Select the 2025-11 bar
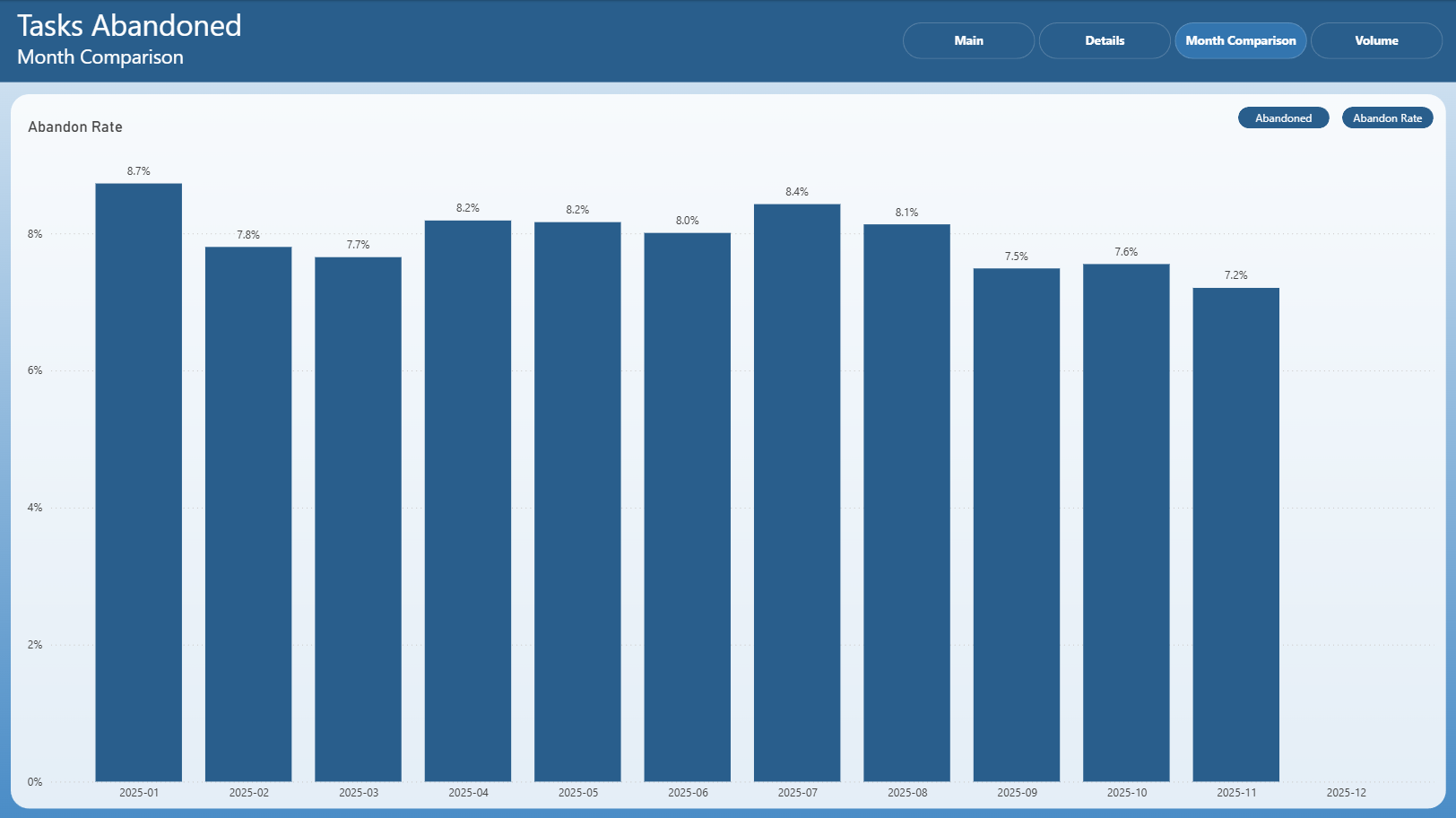Viewport: 1456px width, 818px height. point(1236,535)
